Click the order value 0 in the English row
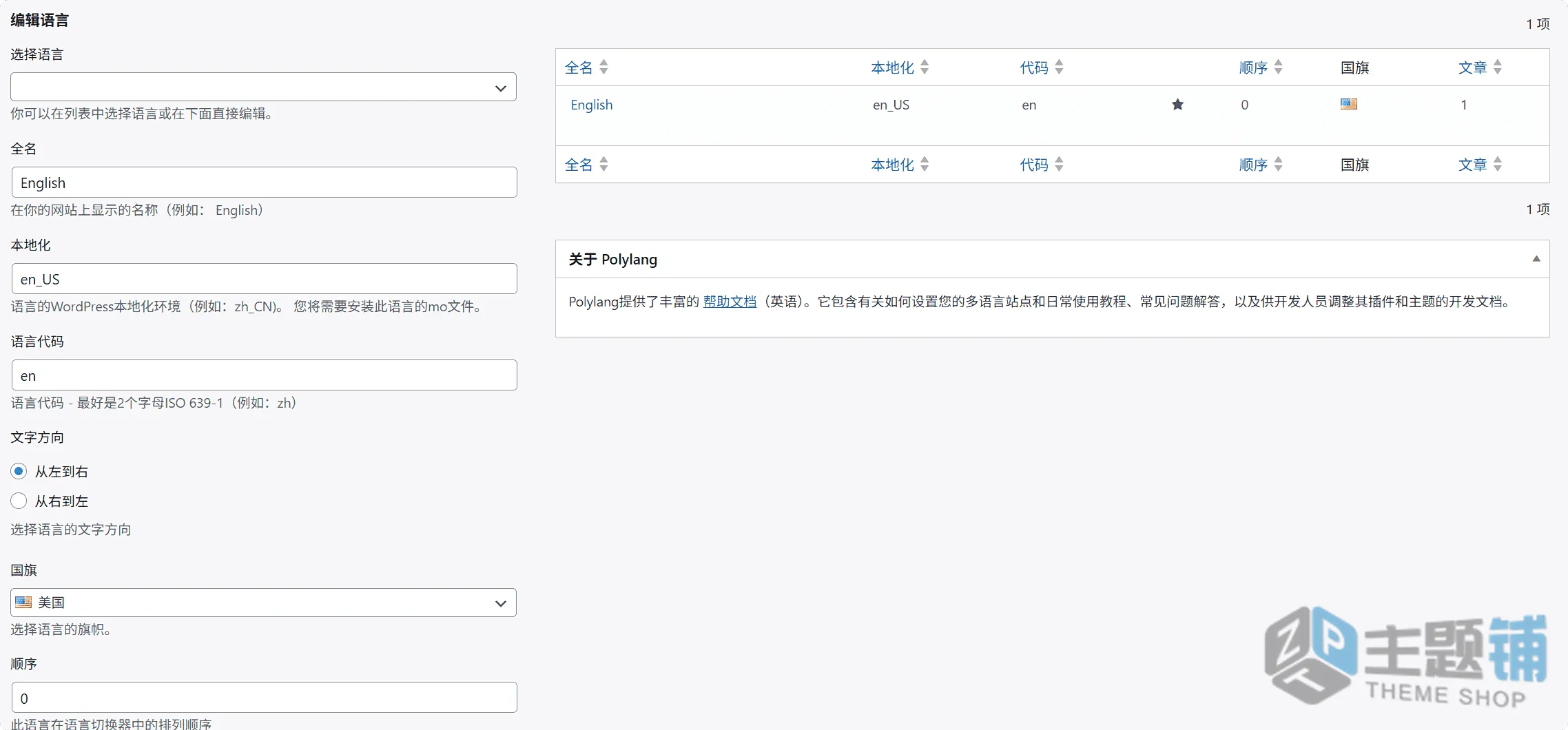 (1244, 105)
